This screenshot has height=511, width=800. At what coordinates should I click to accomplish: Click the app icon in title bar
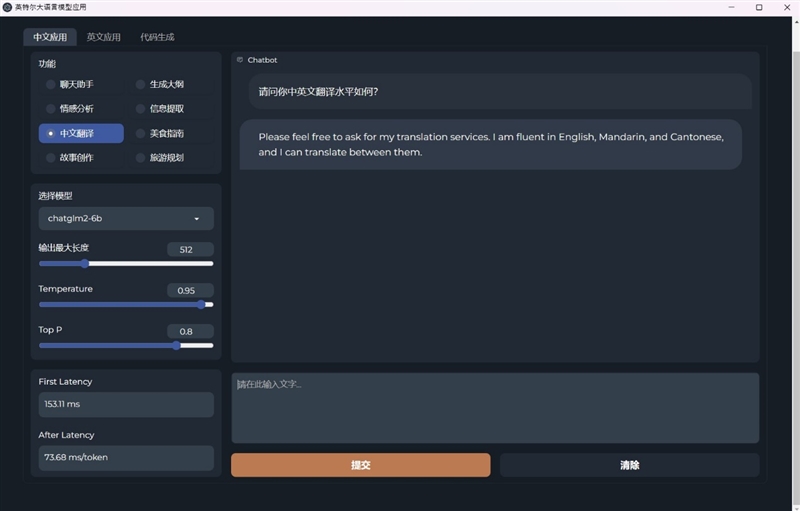[x=7, y=7]
